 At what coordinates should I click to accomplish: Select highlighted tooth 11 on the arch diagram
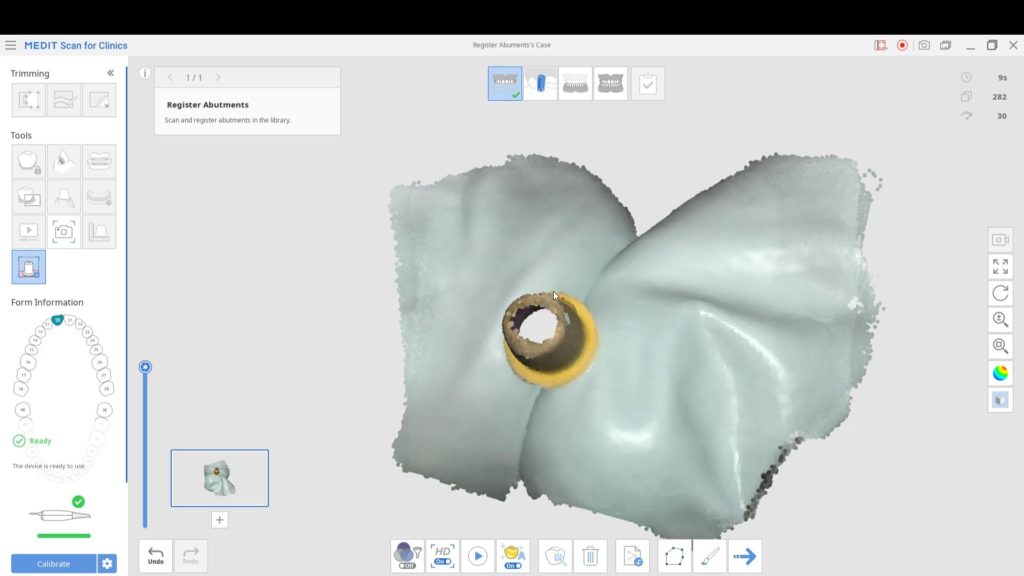click(x=57, y=320)
